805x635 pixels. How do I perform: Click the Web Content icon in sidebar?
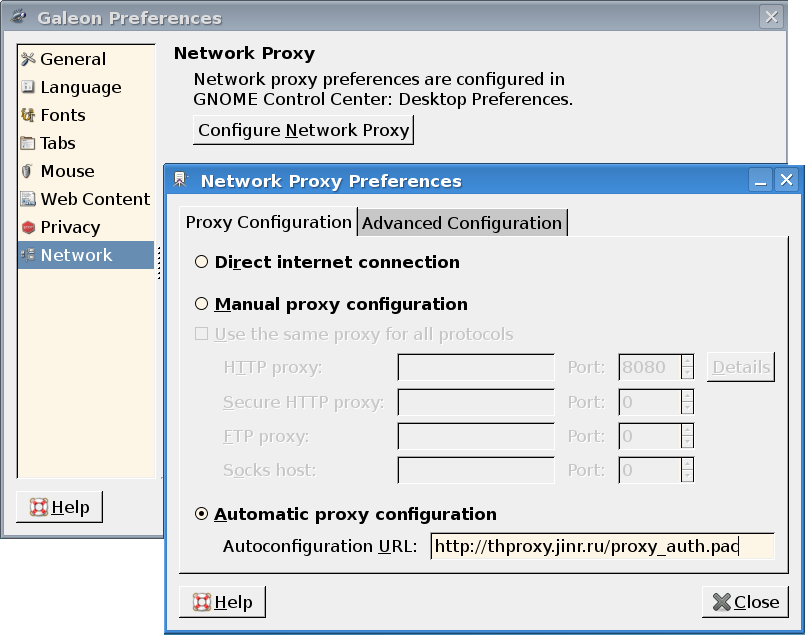[28, 199]
